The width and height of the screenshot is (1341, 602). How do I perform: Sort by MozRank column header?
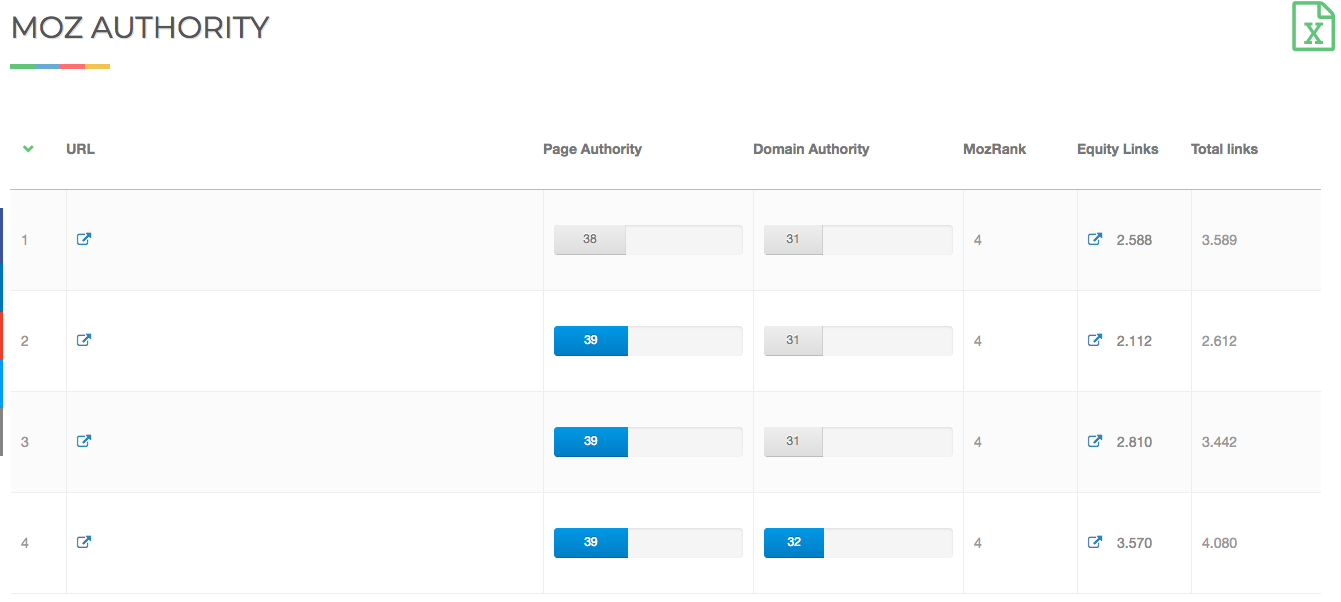994,149
